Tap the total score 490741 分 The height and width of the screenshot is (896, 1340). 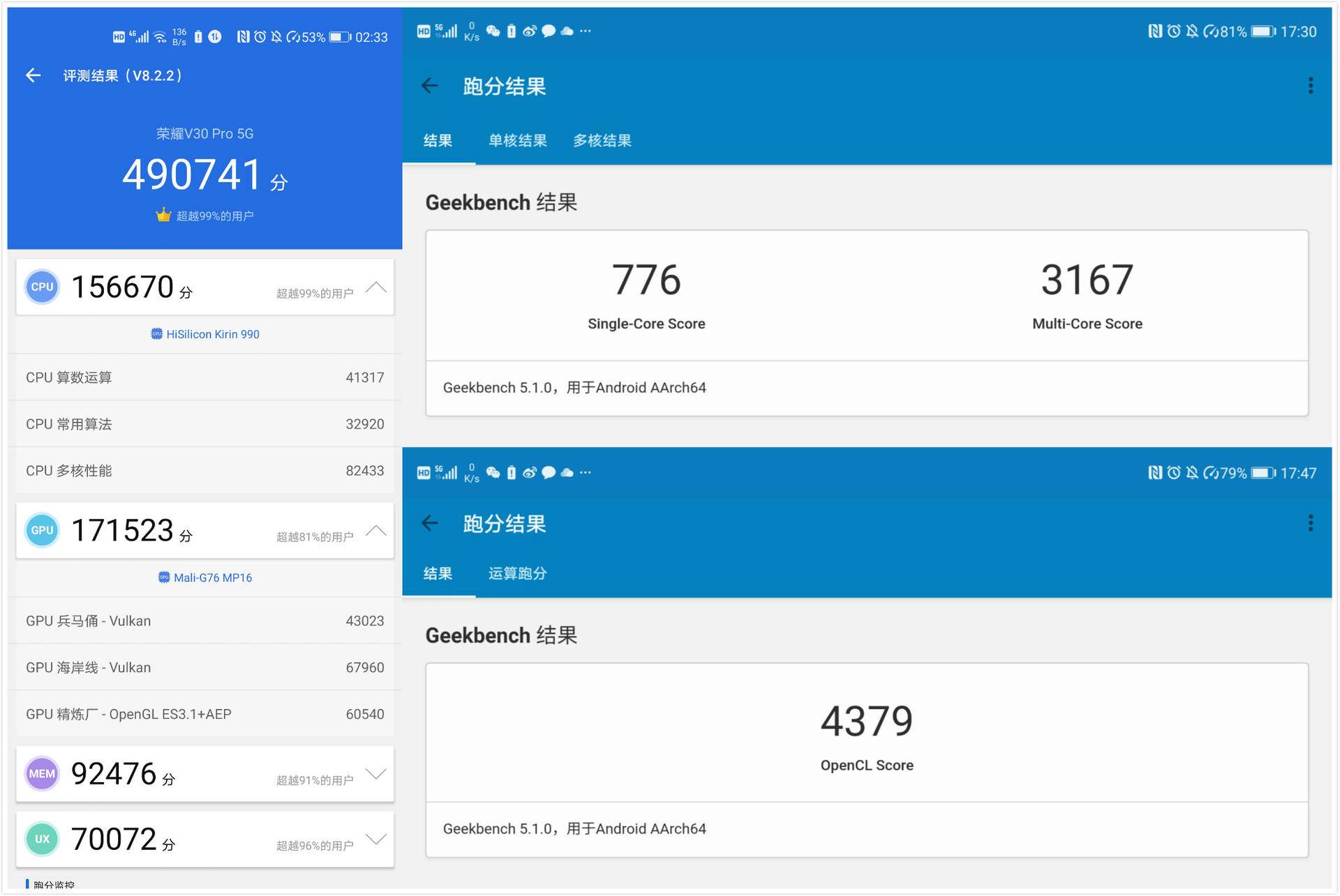[x=204, y=174]
